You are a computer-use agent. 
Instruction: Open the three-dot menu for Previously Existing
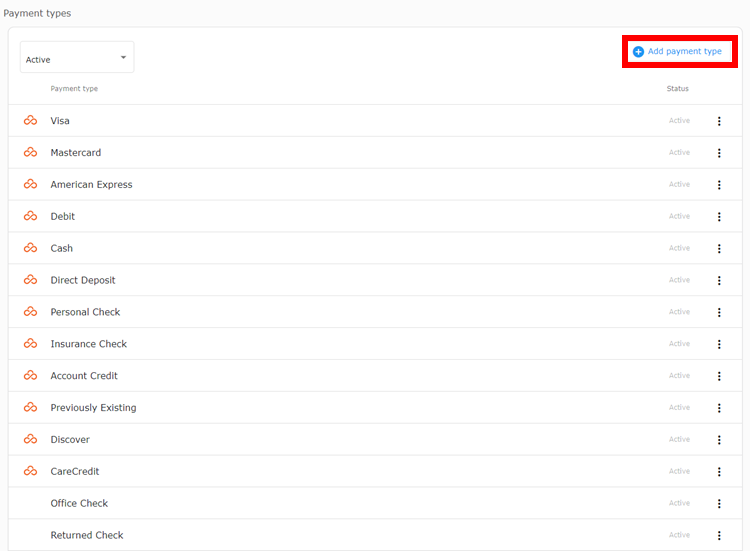719,408
